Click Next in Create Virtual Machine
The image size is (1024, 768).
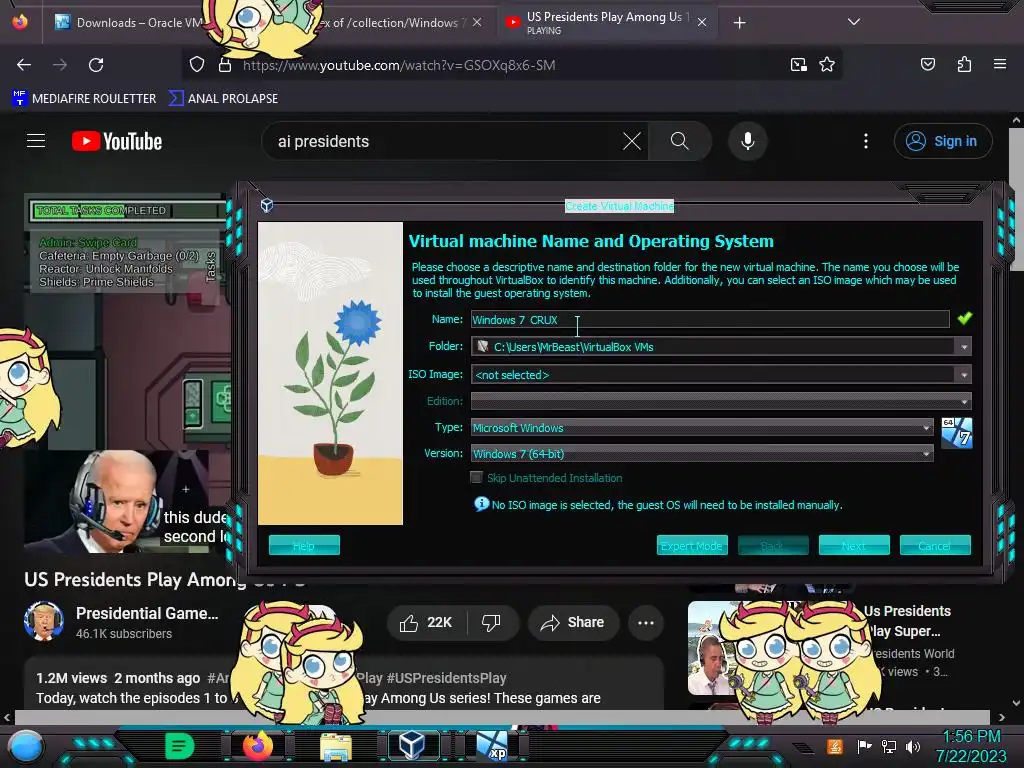pyautogui.click(x=854, y=545)
